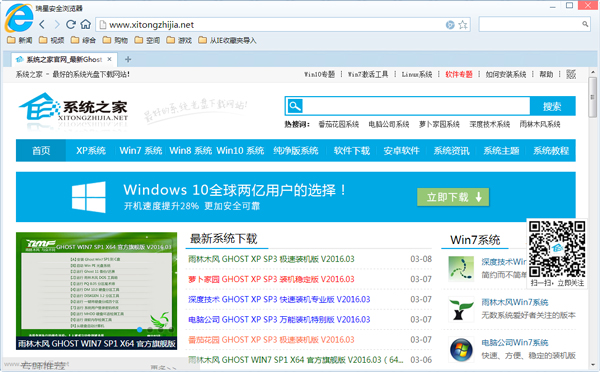Click the vertical scrollbar thumb
This screenshot has width=600, height=372.
592,97
